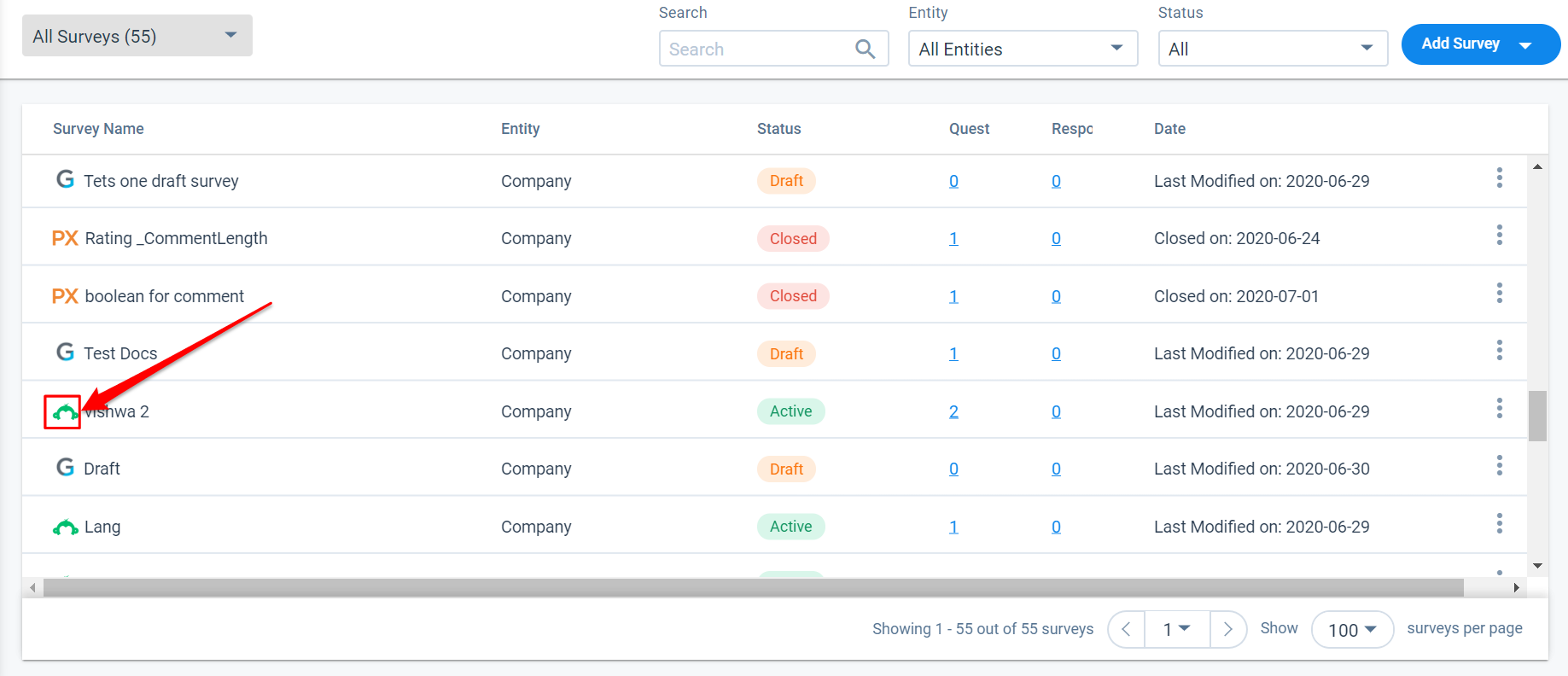This screenshot has width=1568, height=676.
Task: Open response count link for boolean for comment
Action: 1056,296
